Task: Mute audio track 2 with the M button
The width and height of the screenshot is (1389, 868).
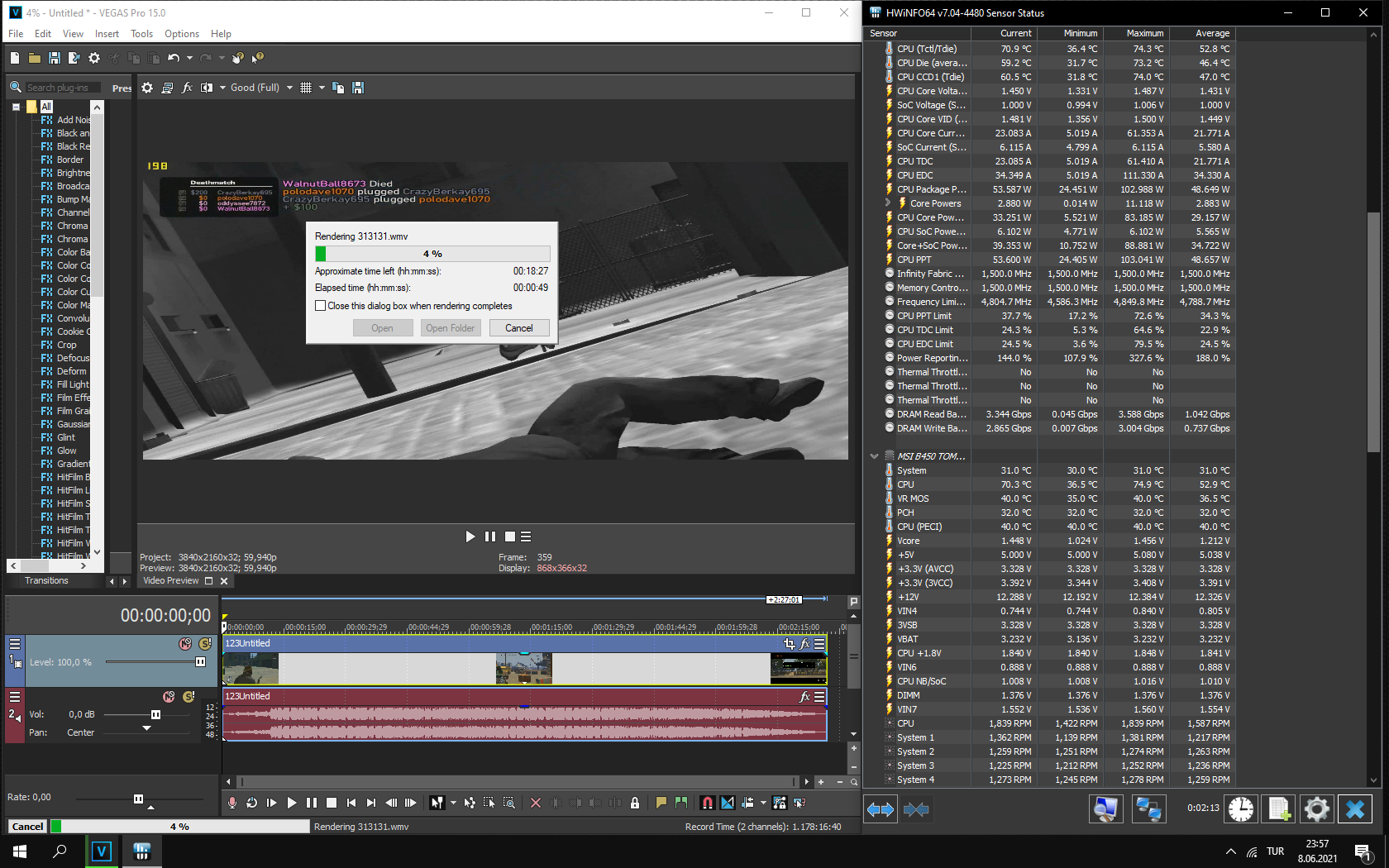Action: [x=169, y=697]
